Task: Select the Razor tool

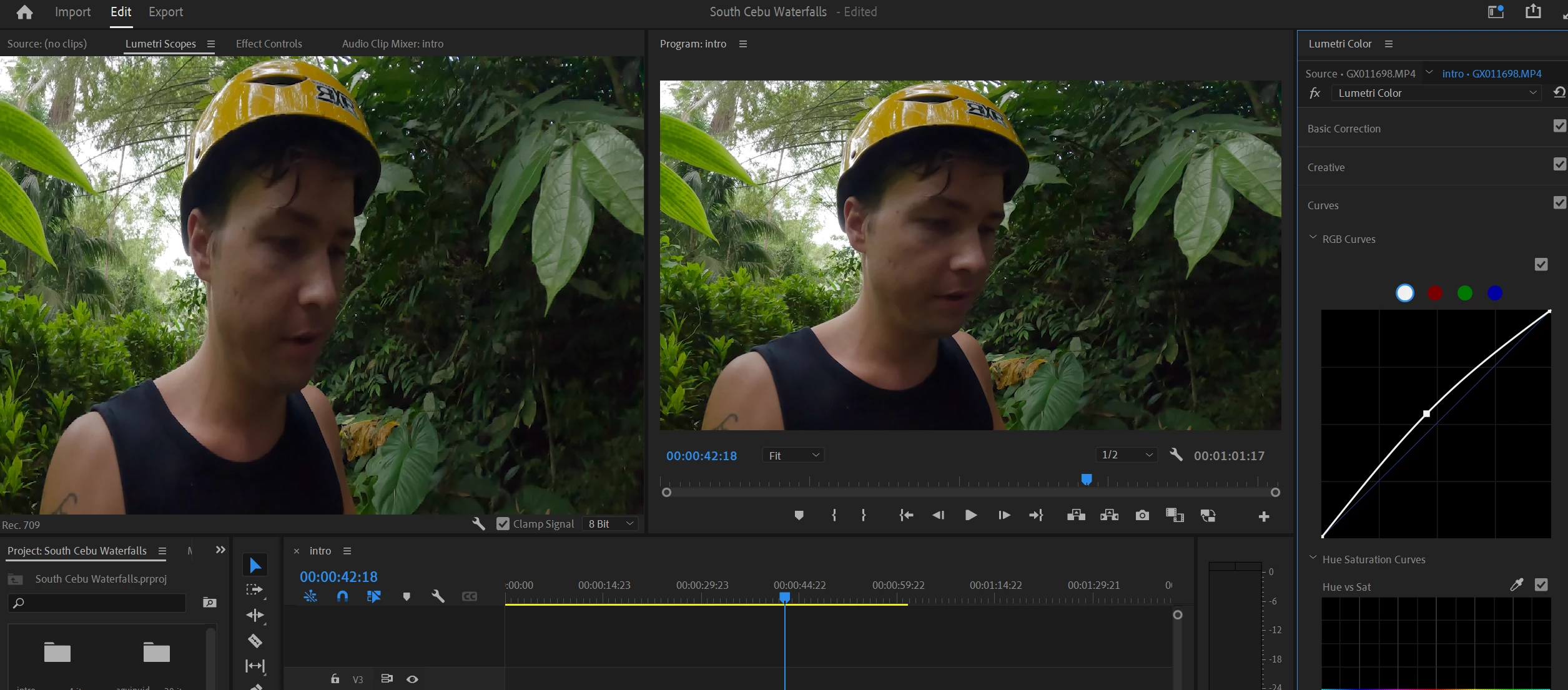Action: [255, 641]
